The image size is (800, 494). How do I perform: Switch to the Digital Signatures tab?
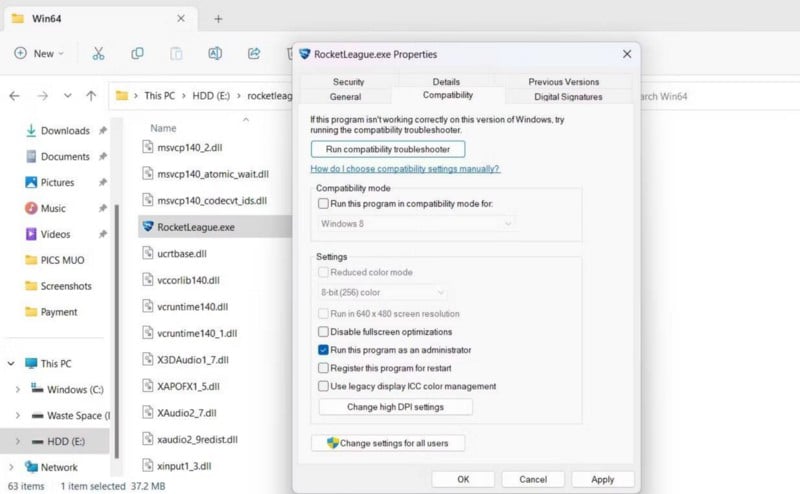[568, 97]
